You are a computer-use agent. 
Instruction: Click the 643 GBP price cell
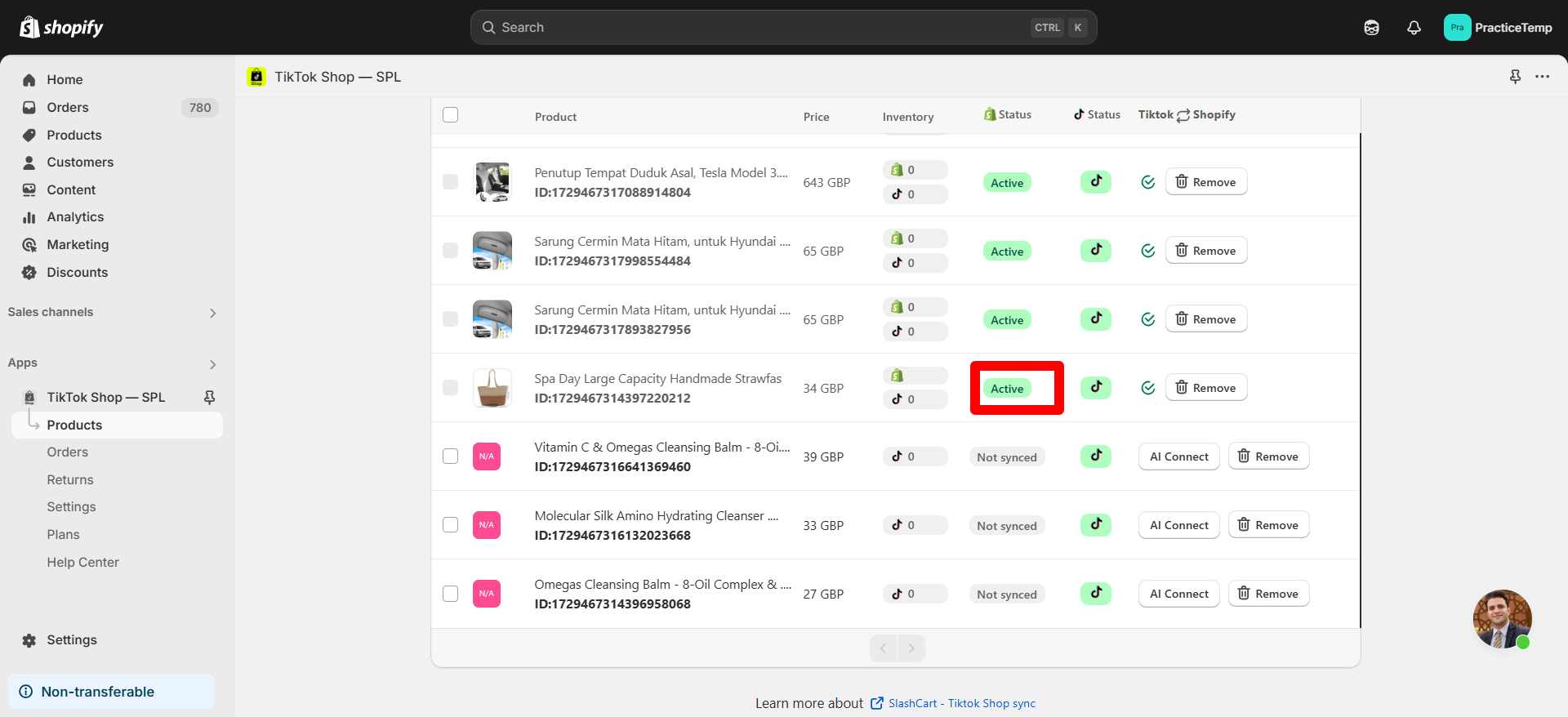[x=826, y=182]
